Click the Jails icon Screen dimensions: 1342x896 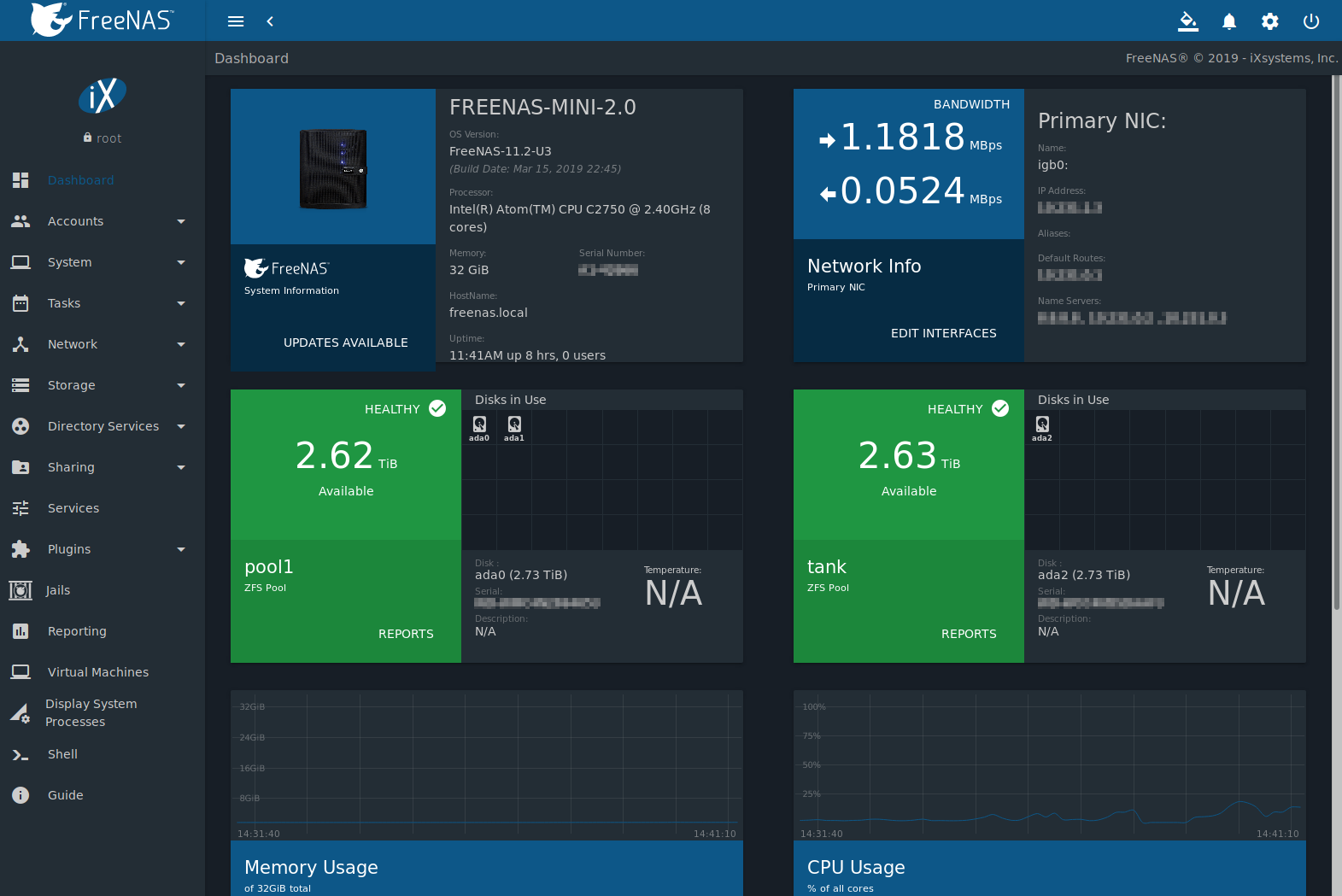click(21, 590)
